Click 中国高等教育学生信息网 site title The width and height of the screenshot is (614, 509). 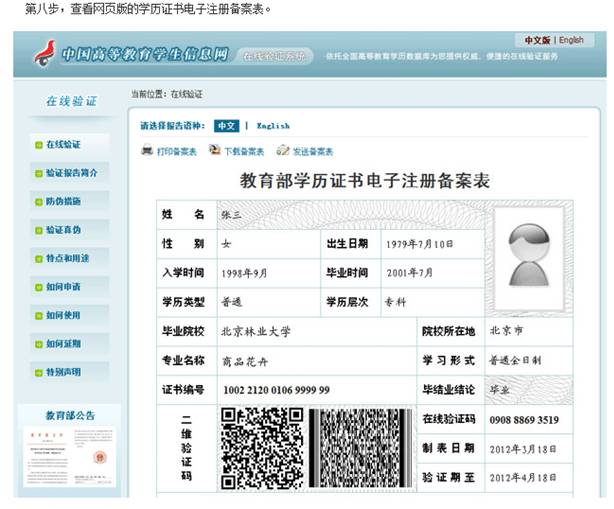point(145,54)
